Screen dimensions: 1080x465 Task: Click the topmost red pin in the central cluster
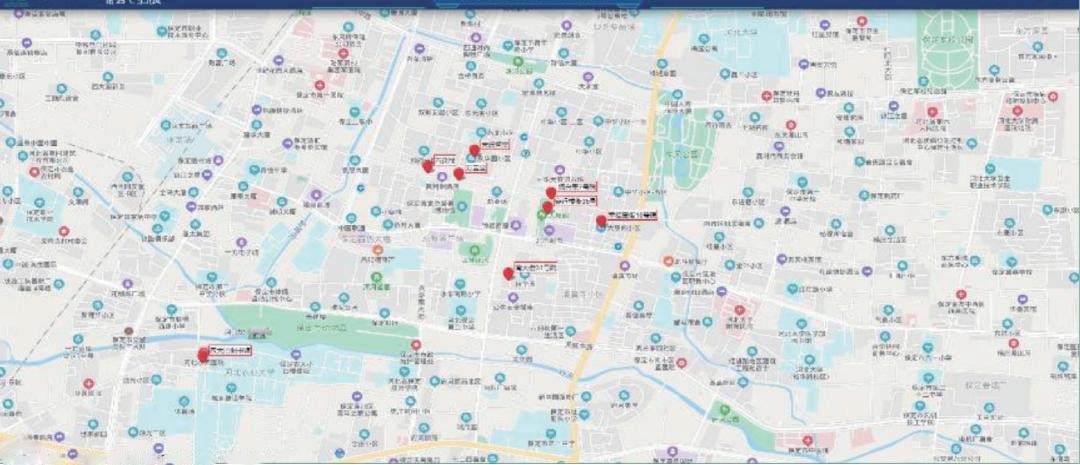[475, 151]
